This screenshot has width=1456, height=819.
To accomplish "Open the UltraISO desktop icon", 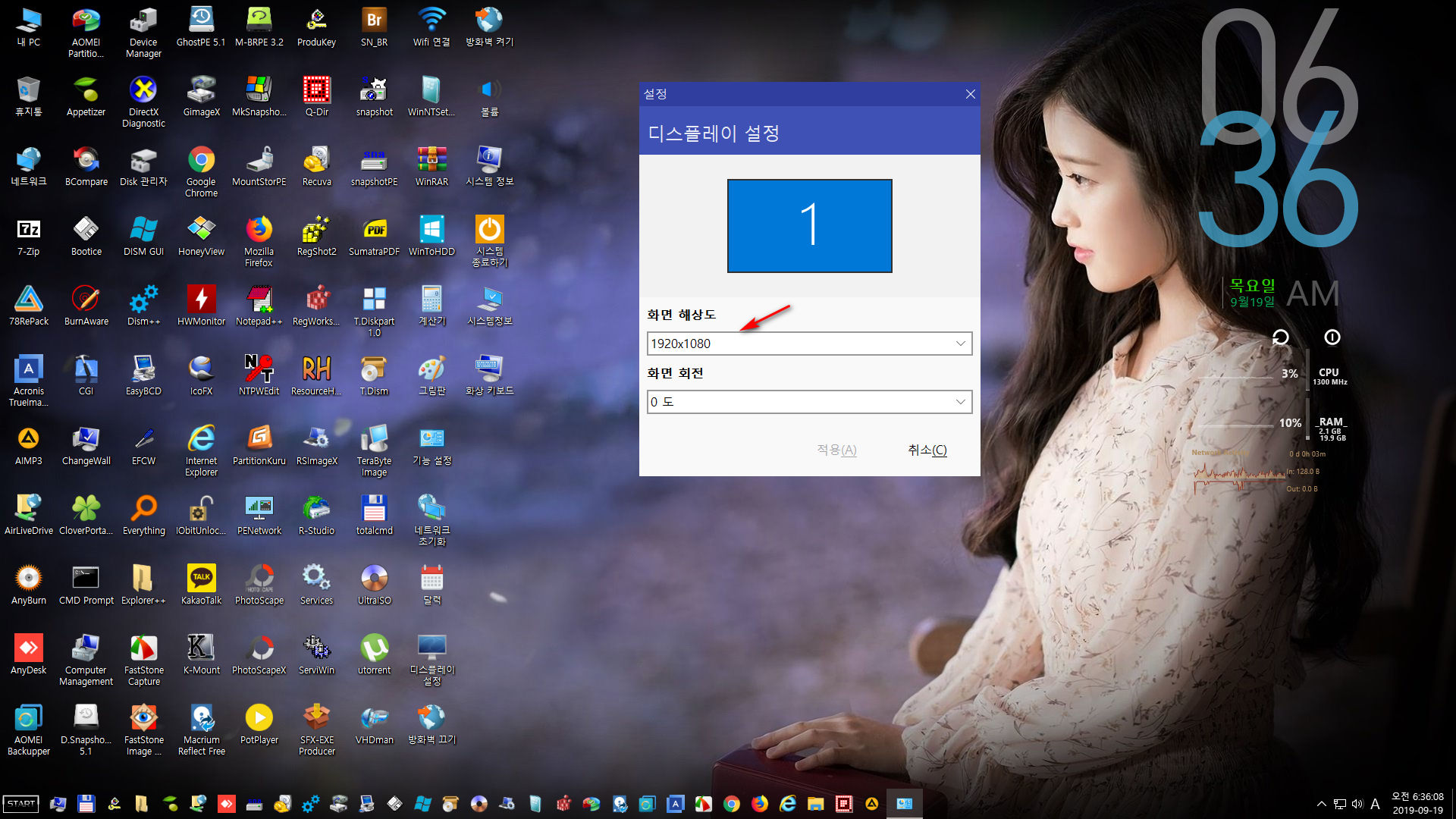I will [x=374, y=585].
